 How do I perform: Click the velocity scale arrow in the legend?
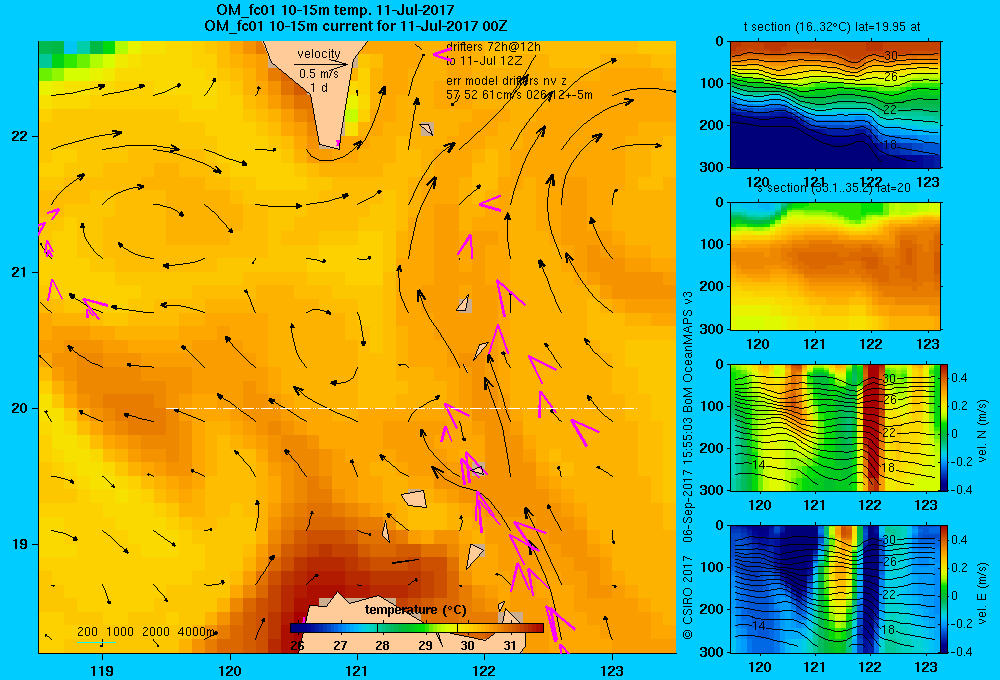pyautogui.click(x=321, y=64)
